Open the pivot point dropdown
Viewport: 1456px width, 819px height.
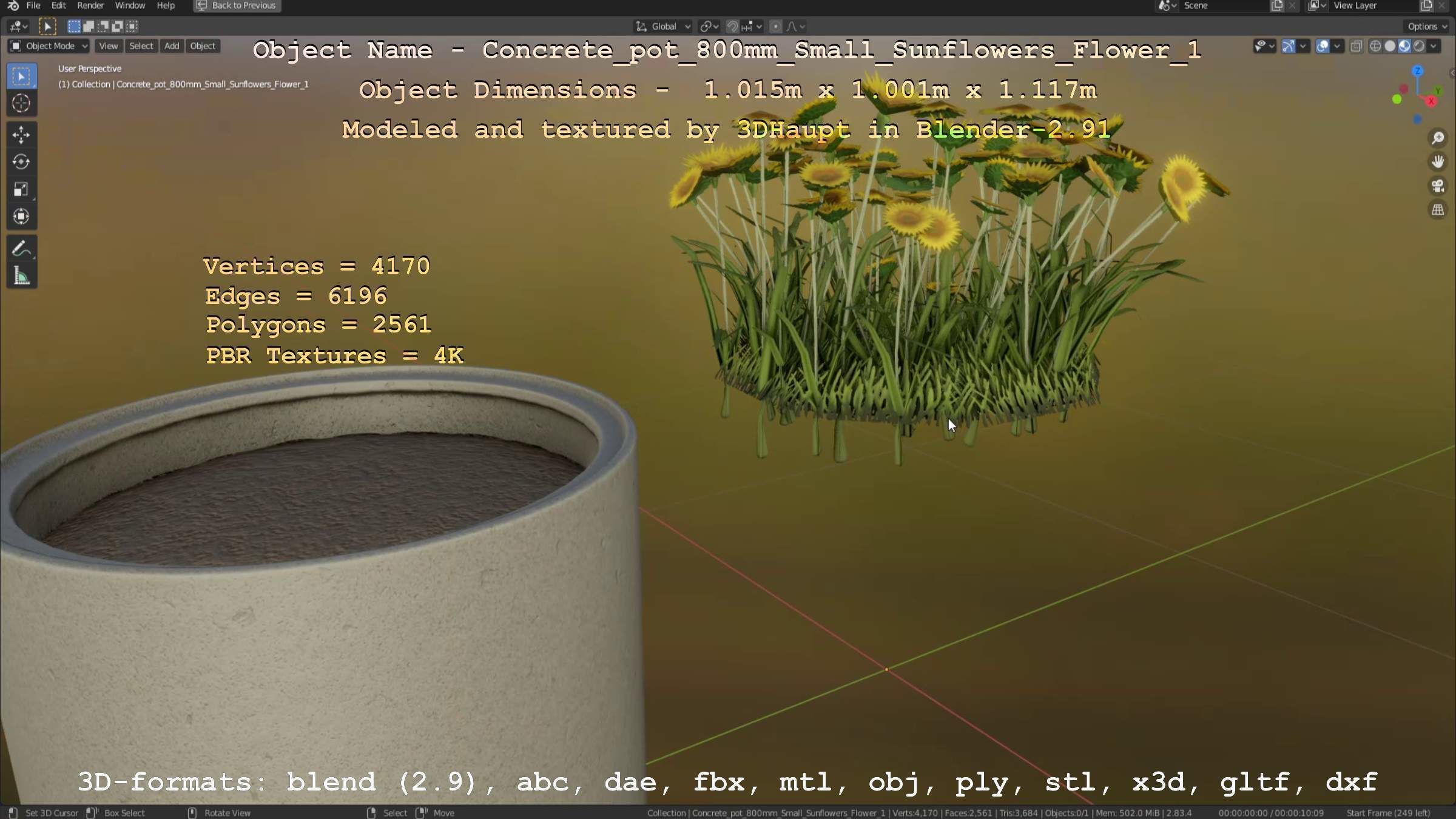(709, 27)
